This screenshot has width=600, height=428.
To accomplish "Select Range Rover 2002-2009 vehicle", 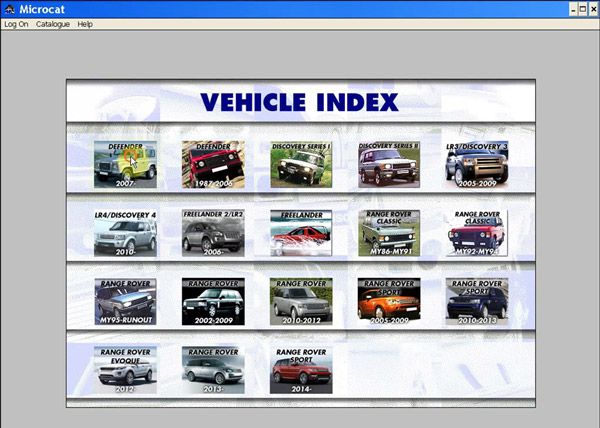I will 213,301.
